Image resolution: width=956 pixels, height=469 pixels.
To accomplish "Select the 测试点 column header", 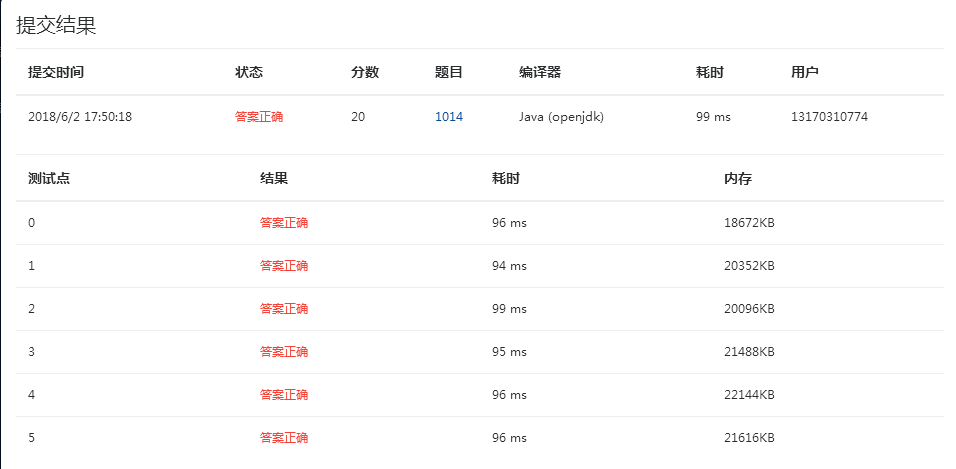I will click(x=49, y=179).
